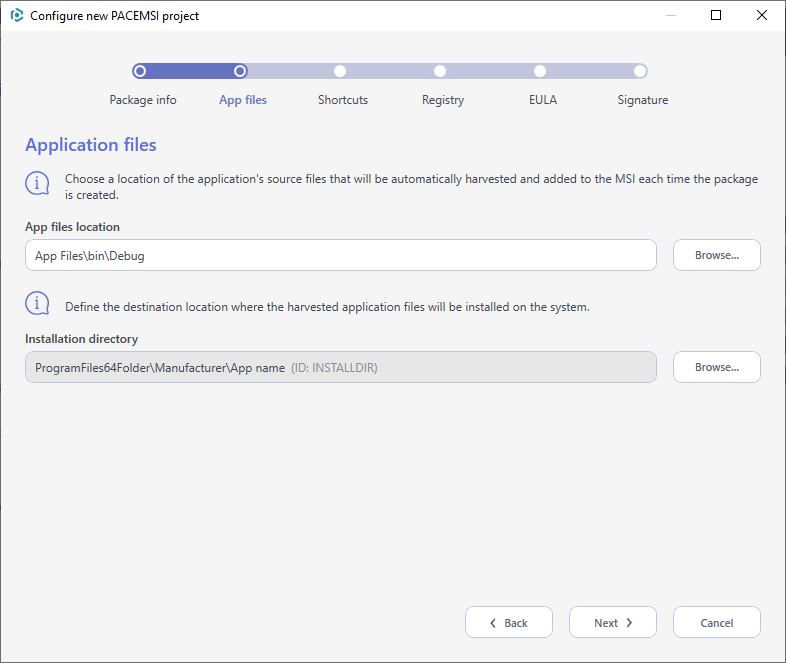Switch to the EULA step
The width and height of the screenshot is (786, 663).
click(543, 100)
